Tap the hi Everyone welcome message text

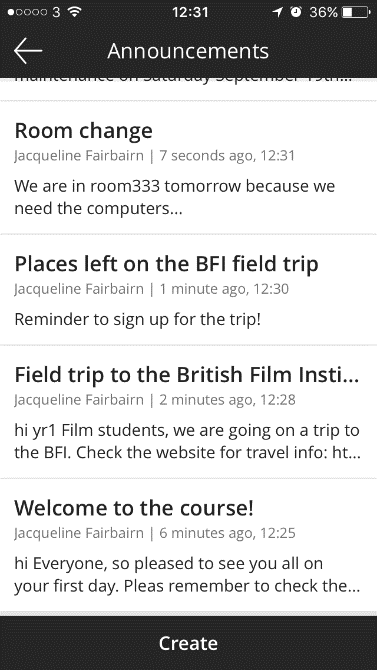pyautogui.click(x=187, y=575)
